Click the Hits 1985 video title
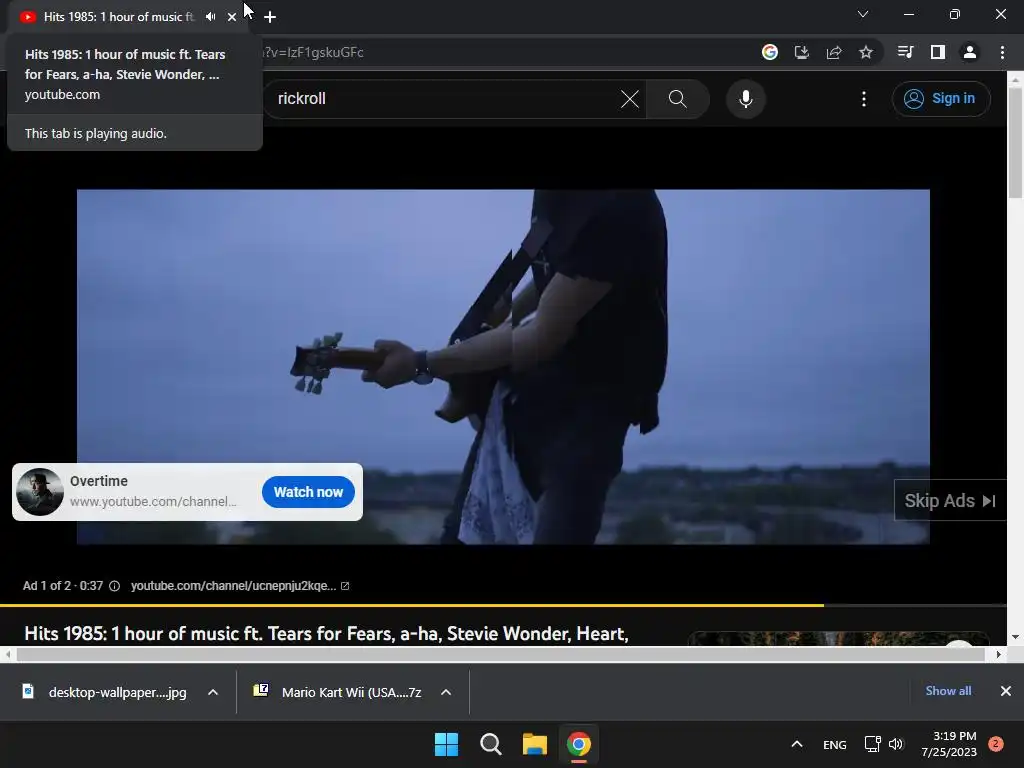The width and height of the screenshot is (1024, 768). point(326,633)
